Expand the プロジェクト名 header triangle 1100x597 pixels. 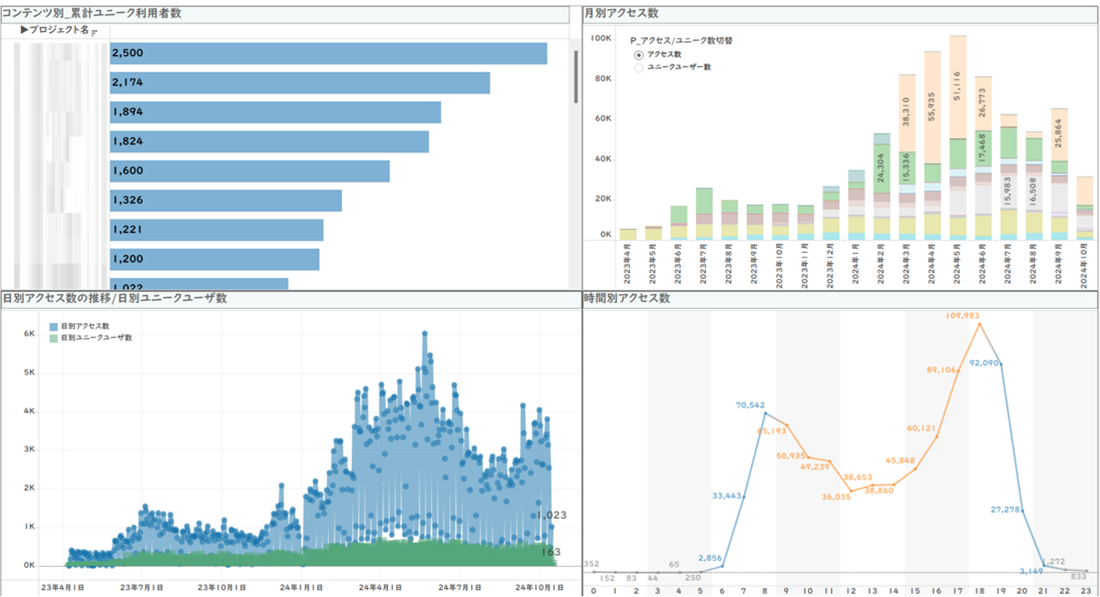(25, 31)
